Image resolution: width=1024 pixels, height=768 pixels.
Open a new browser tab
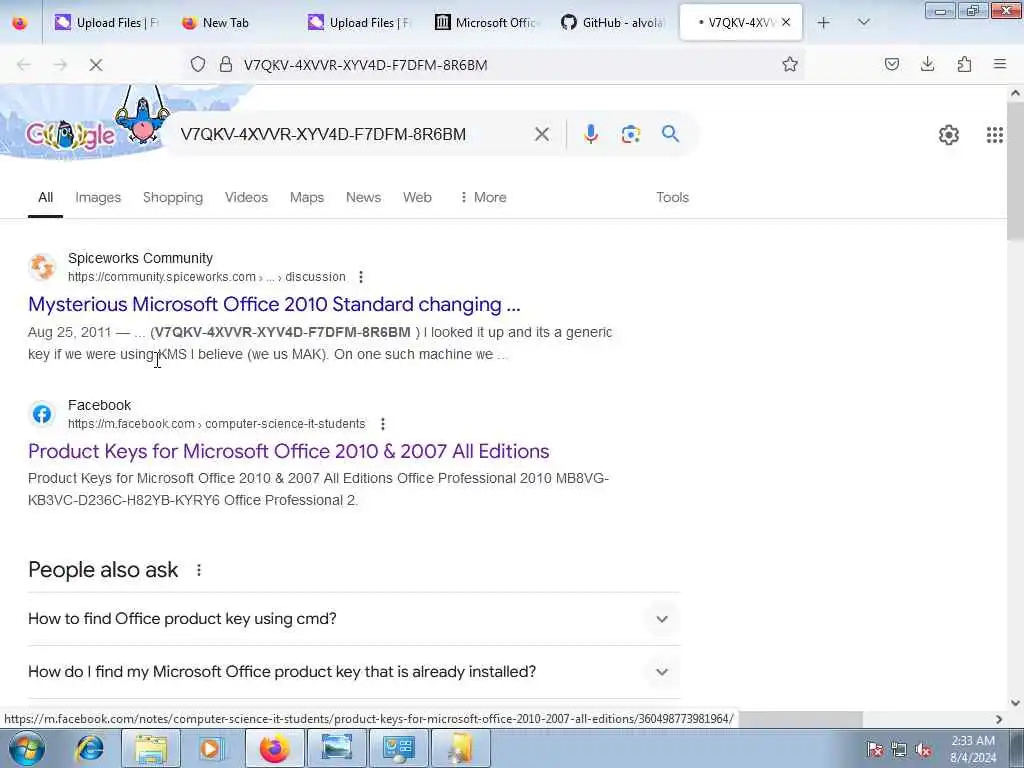[823, 23]
